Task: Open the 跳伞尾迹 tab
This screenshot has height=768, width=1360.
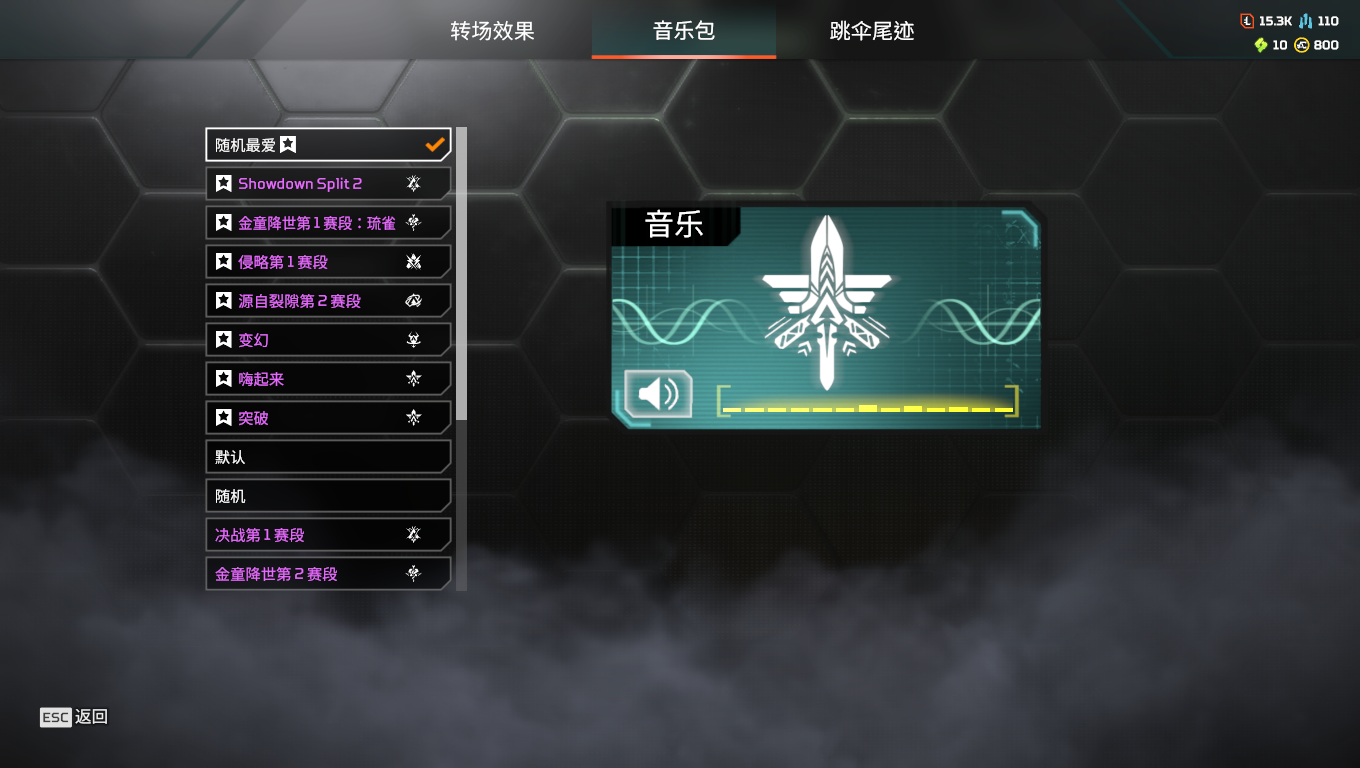Action: [x=872, y=31]
